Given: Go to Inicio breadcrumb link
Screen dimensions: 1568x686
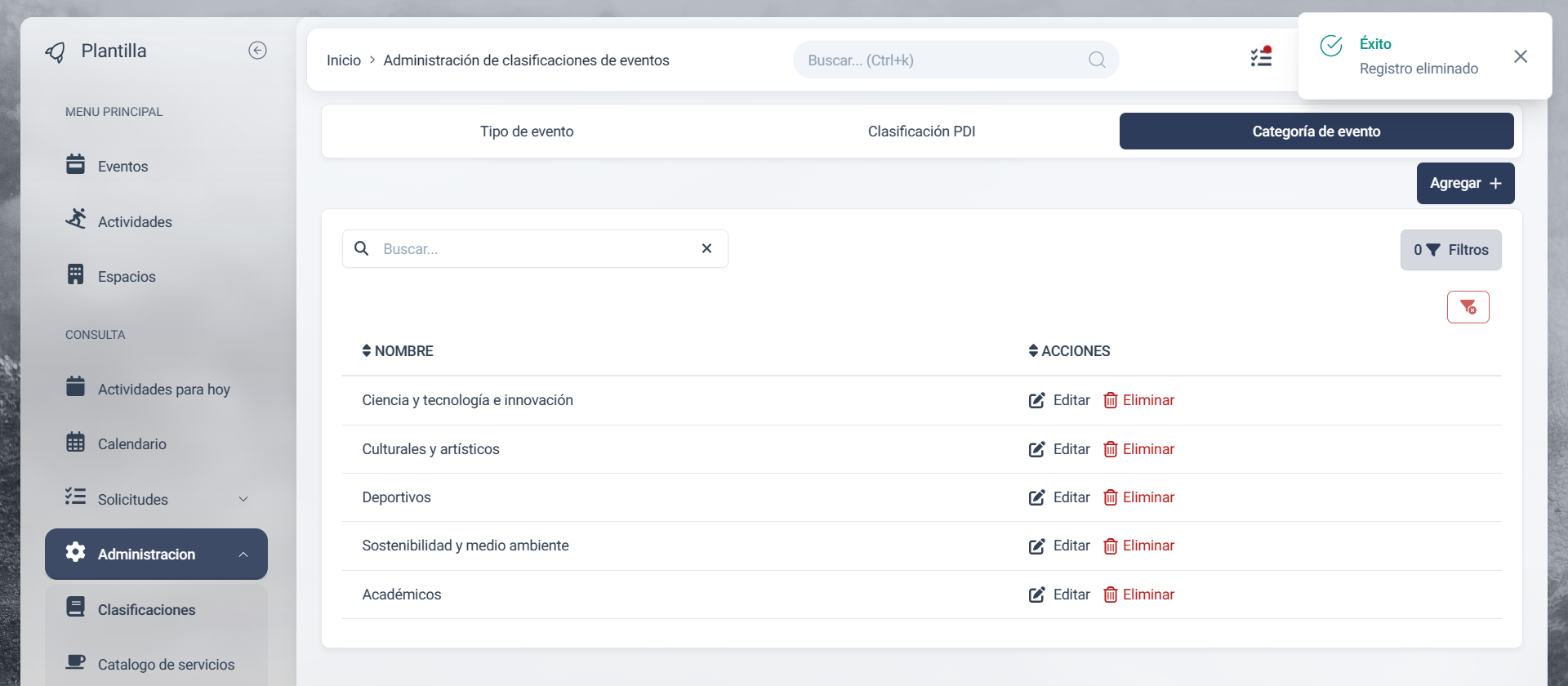Looking at the screenshot, I should click(344, 60).
